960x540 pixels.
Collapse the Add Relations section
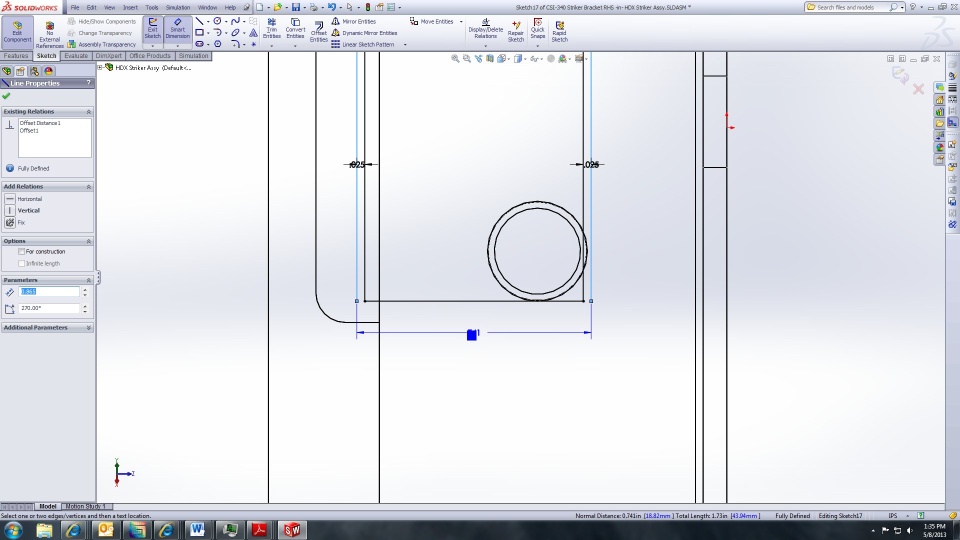click(89, 187)
